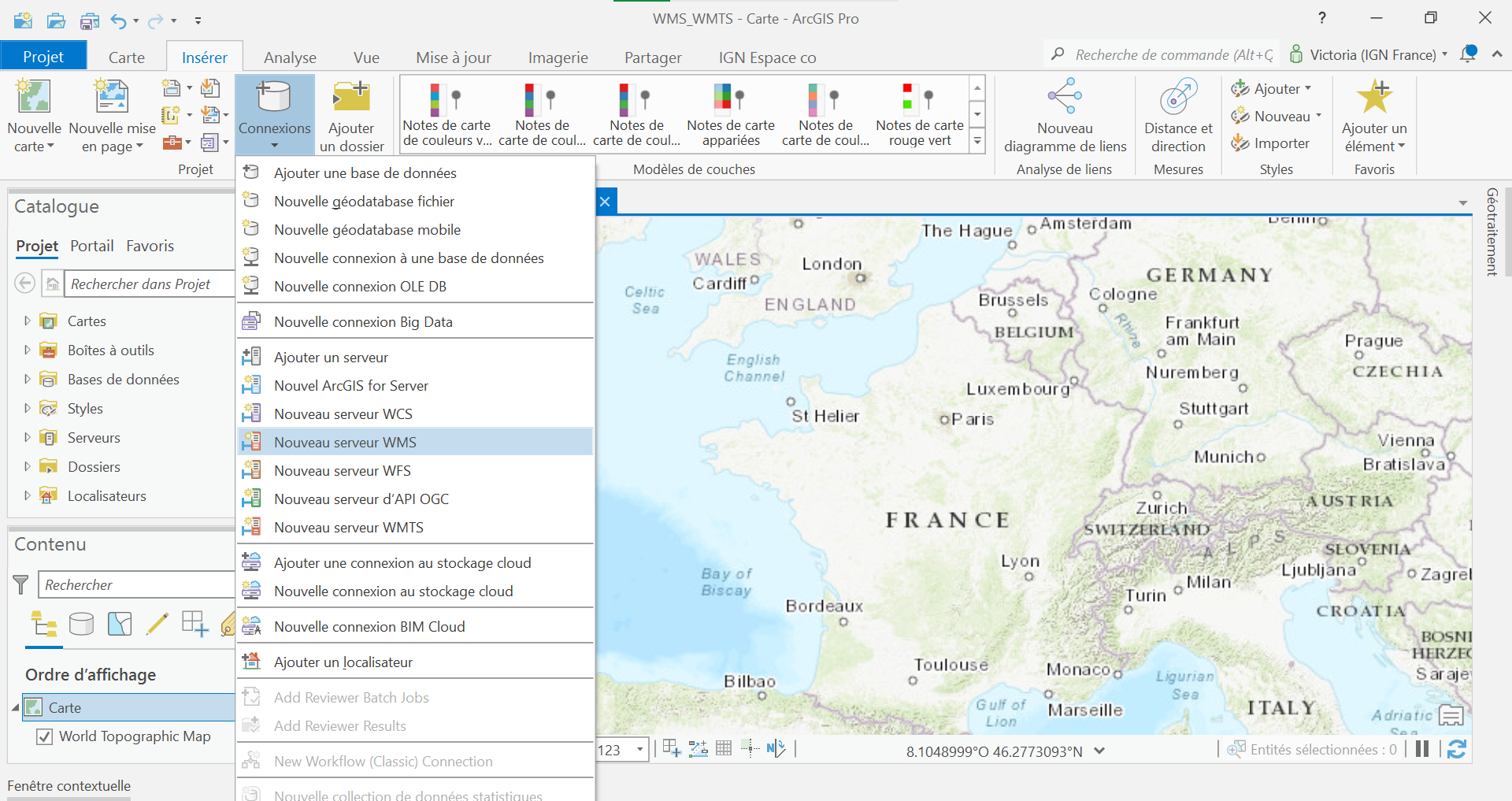Click the map grid icon in status bar

pyautogui.click(x=724, y=749)
